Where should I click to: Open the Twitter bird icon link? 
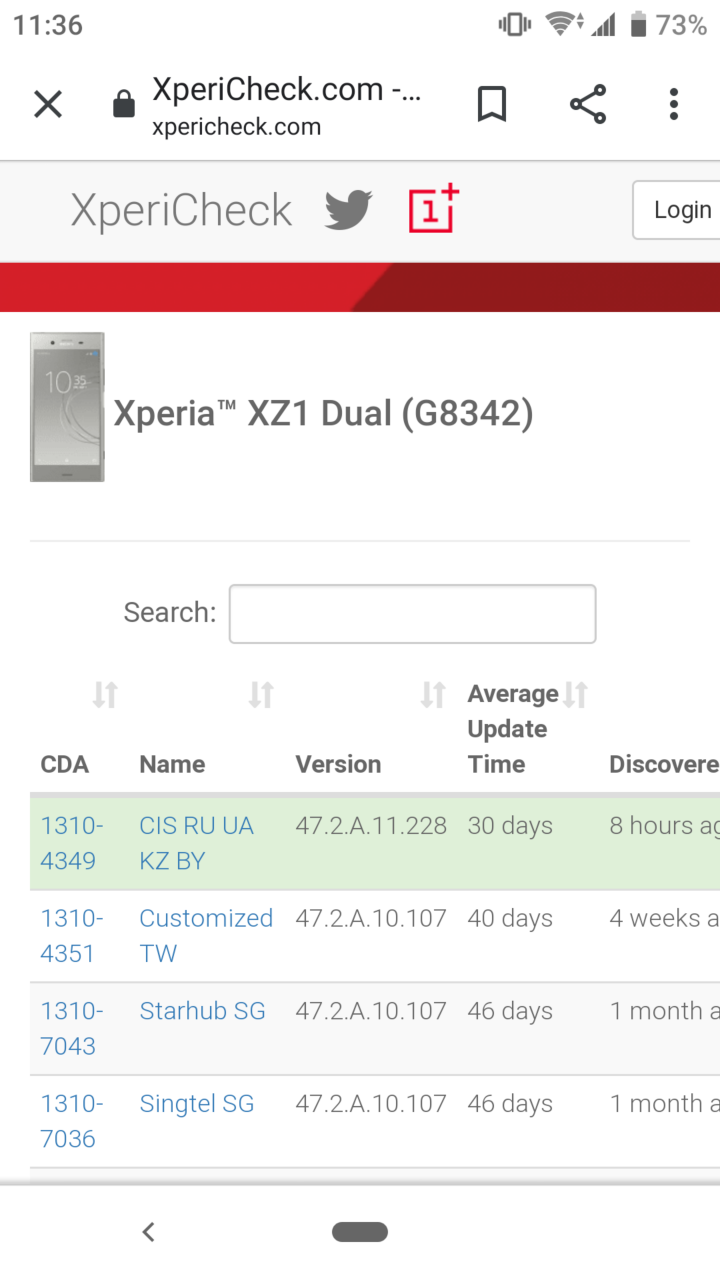click(x=348, y=210)
